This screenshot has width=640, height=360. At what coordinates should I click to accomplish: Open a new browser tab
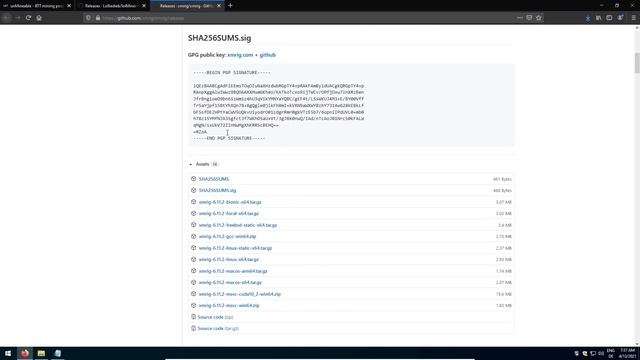click(230, 6)
